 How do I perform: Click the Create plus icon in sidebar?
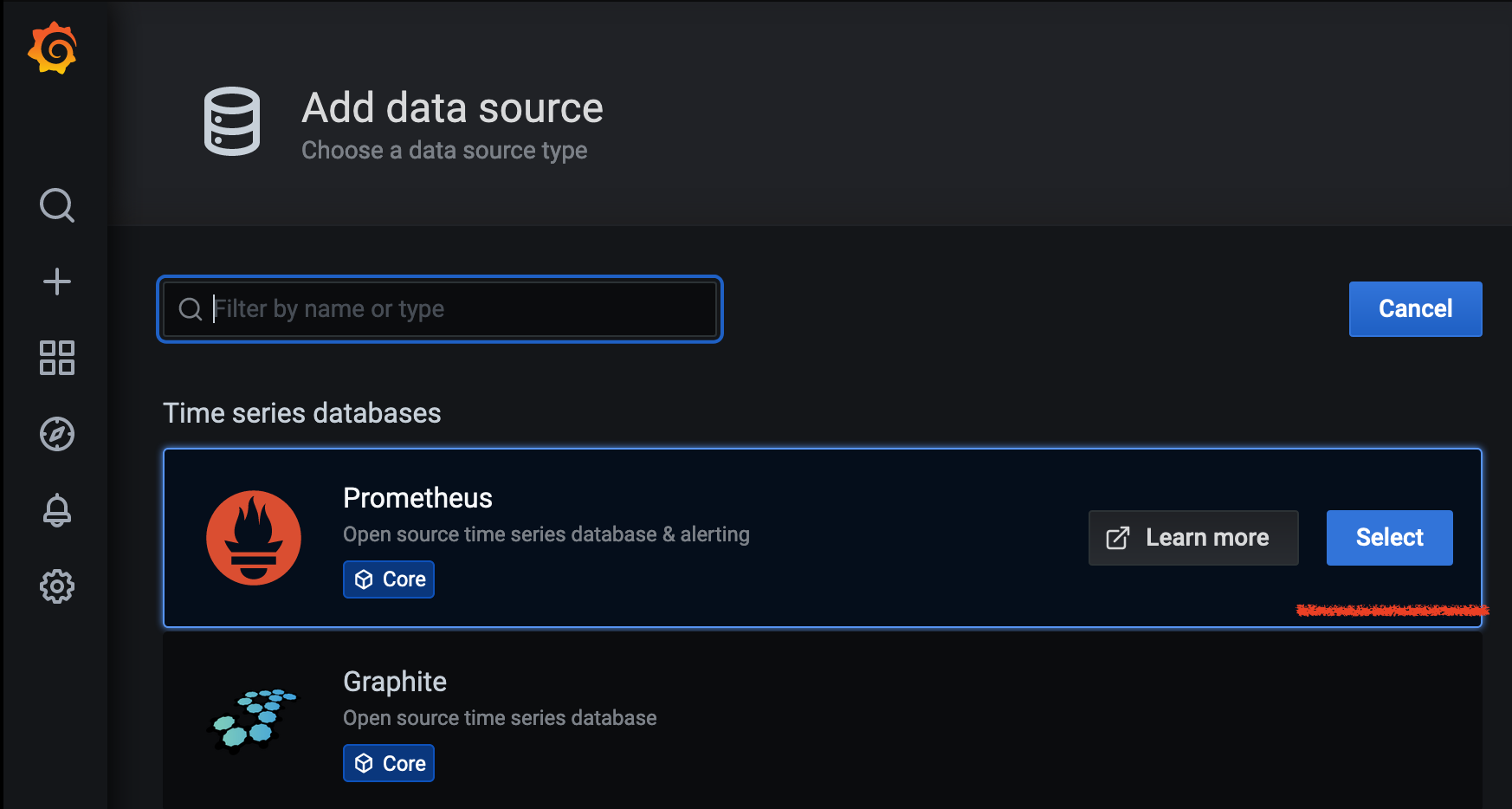57,282
